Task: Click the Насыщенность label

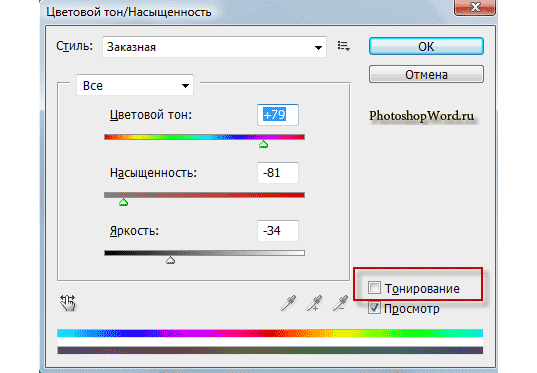Action: pos(153,173)
